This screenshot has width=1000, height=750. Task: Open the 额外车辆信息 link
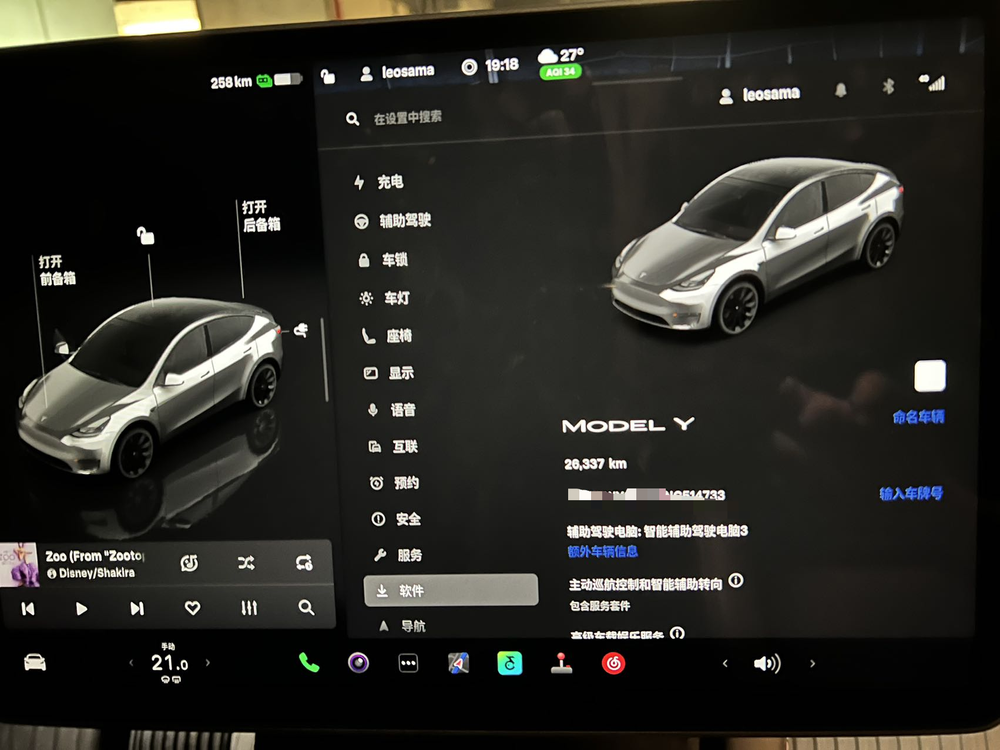(x=603, y=552)
